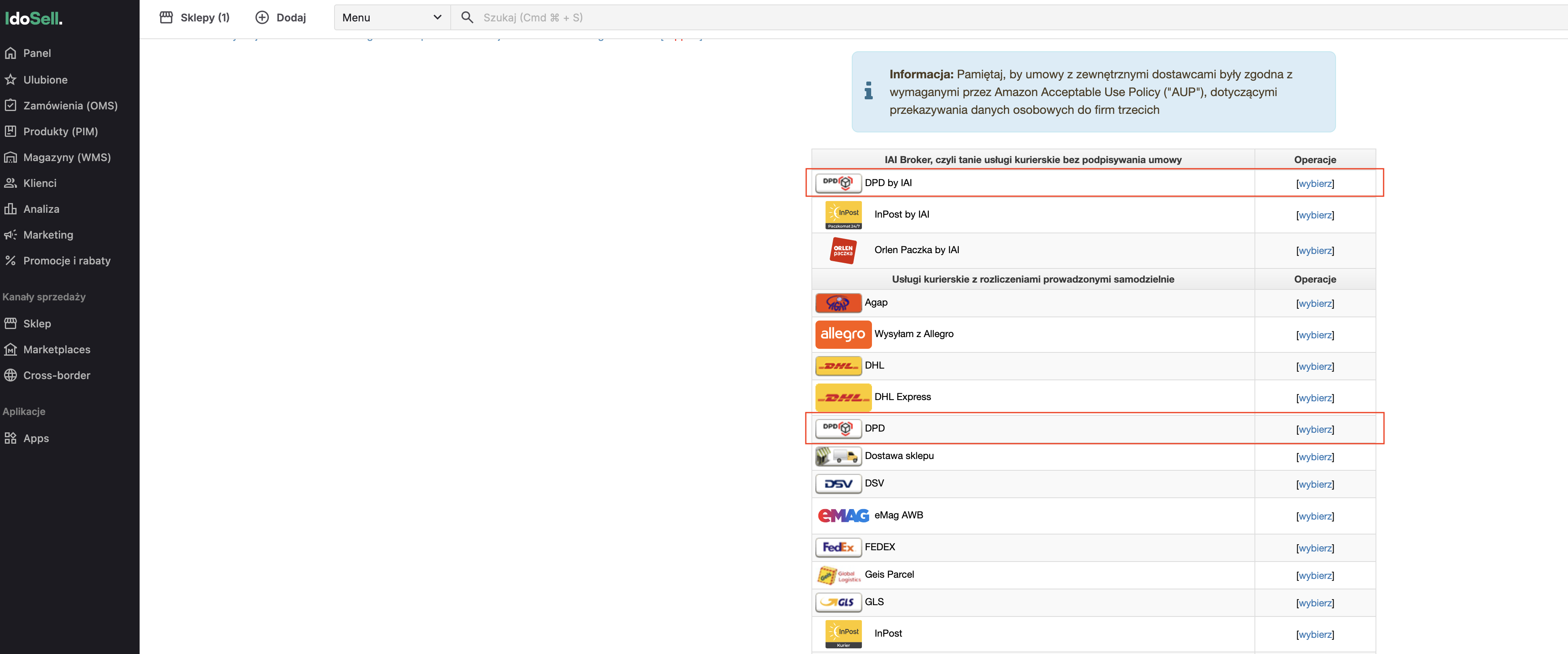
Task: Open Promocje i rabaty section
Action: click(67, 261)
